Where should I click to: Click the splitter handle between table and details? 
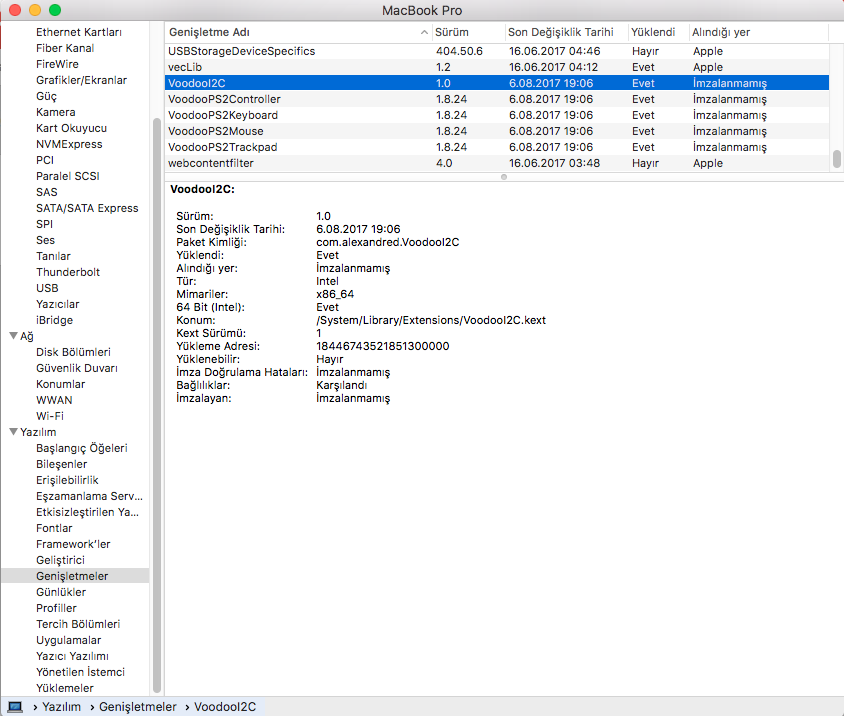[503, 177]
